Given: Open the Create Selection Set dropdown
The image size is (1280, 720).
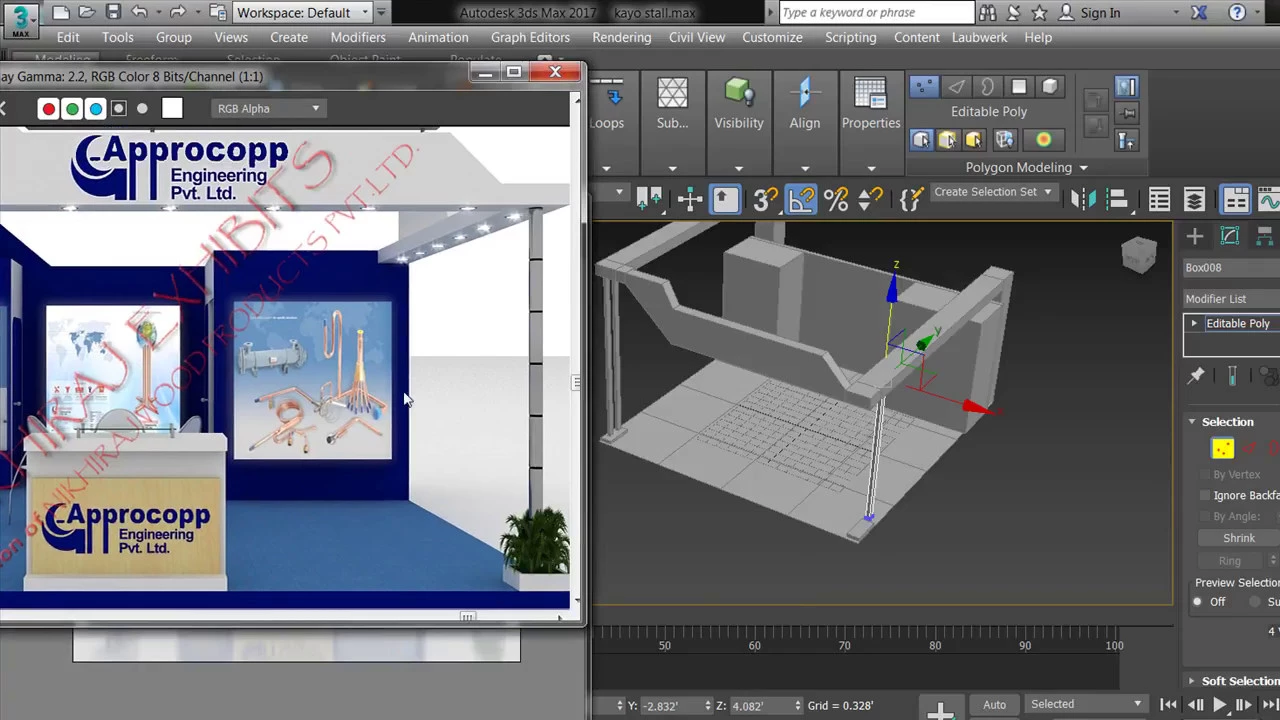Looking at the screenshot, I should point(993,192).
